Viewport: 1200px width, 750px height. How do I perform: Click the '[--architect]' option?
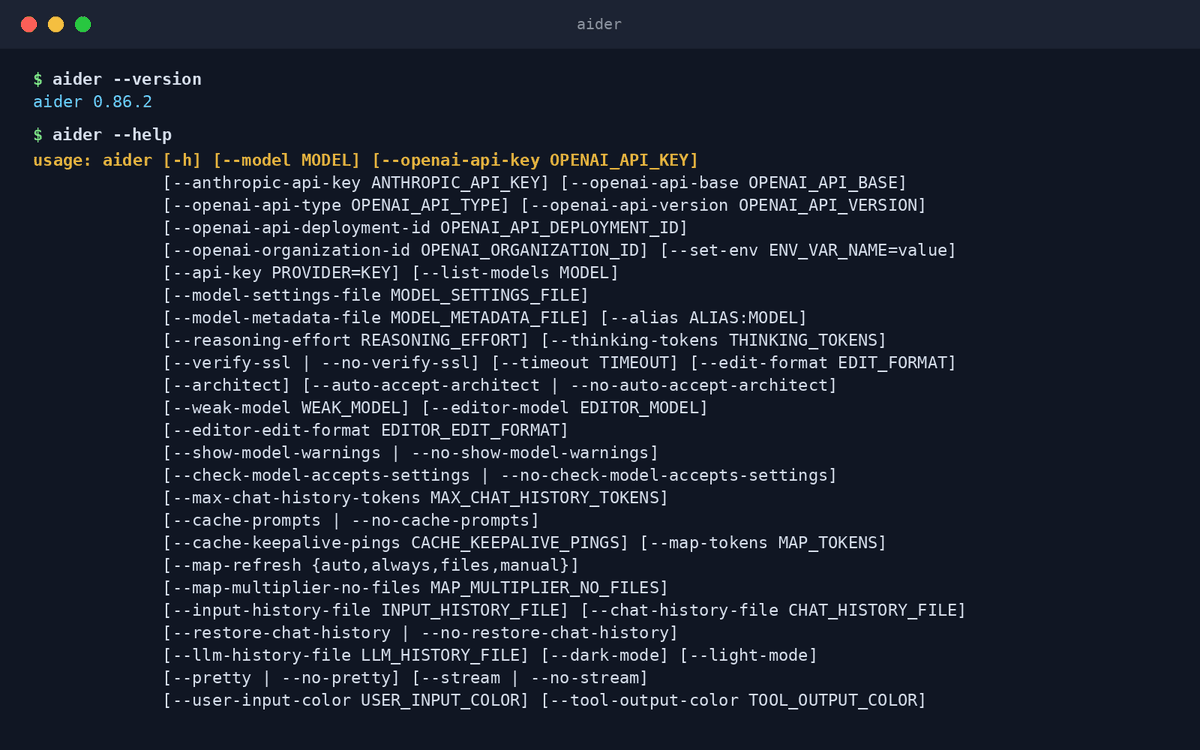(227, 385)
